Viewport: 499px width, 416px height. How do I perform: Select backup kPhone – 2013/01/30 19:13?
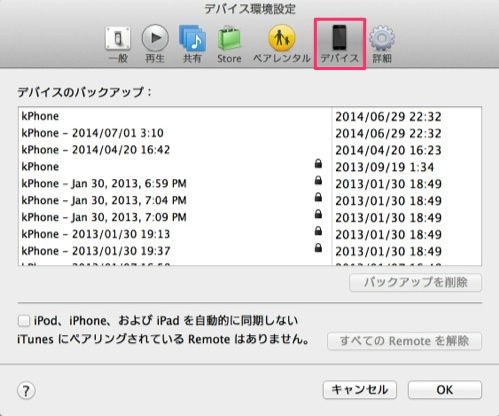[x=250, y=234]
